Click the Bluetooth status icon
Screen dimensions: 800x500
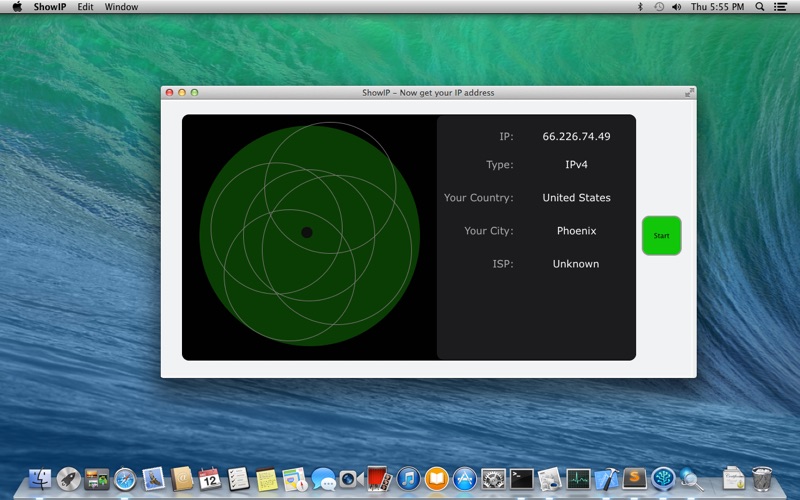click(640, 7)
